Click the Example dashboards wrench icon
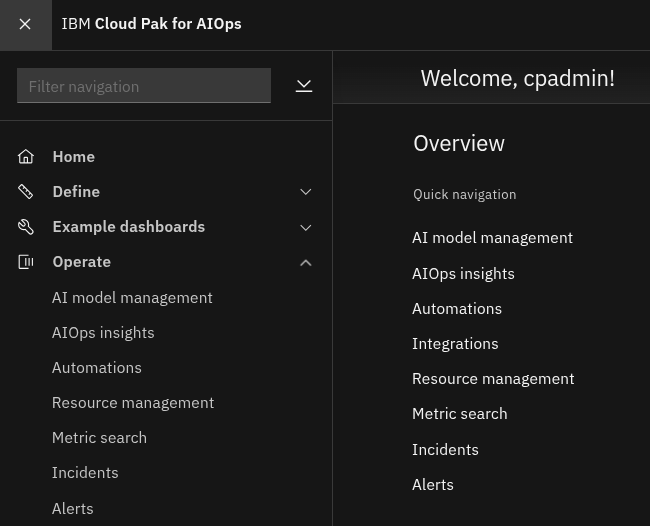The height and width of the screenshot is (526, 650). tap(26, 227)
